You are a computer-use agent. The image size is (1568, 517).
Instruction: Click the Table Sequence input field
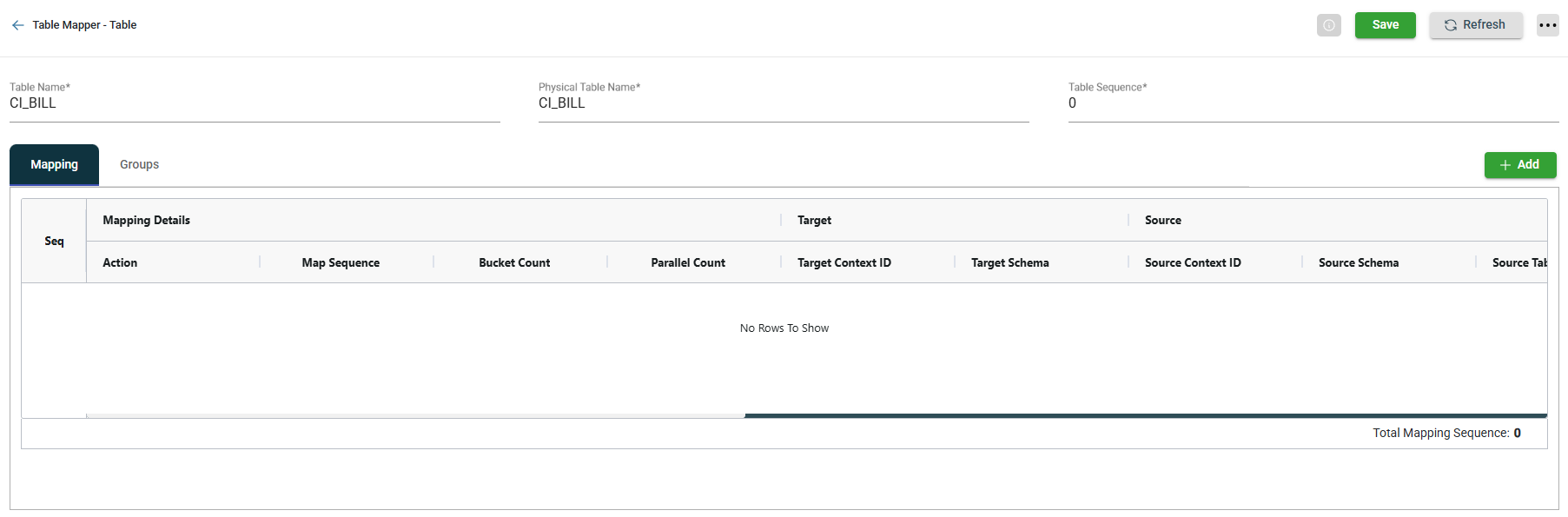tap(1312, 103)
